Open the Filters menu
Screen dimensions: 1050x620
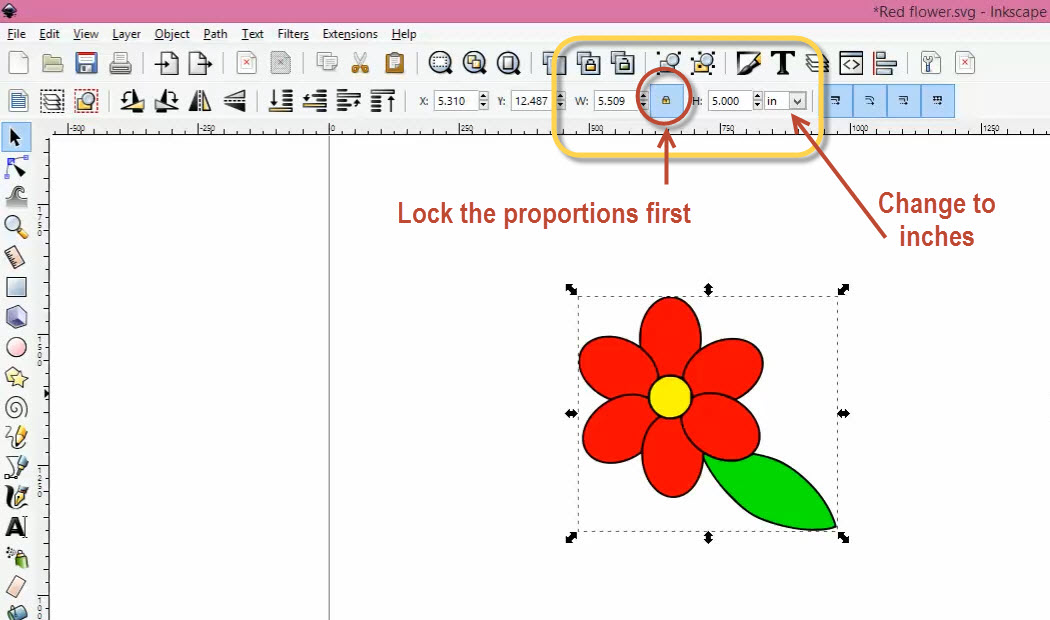pos(293,33)
